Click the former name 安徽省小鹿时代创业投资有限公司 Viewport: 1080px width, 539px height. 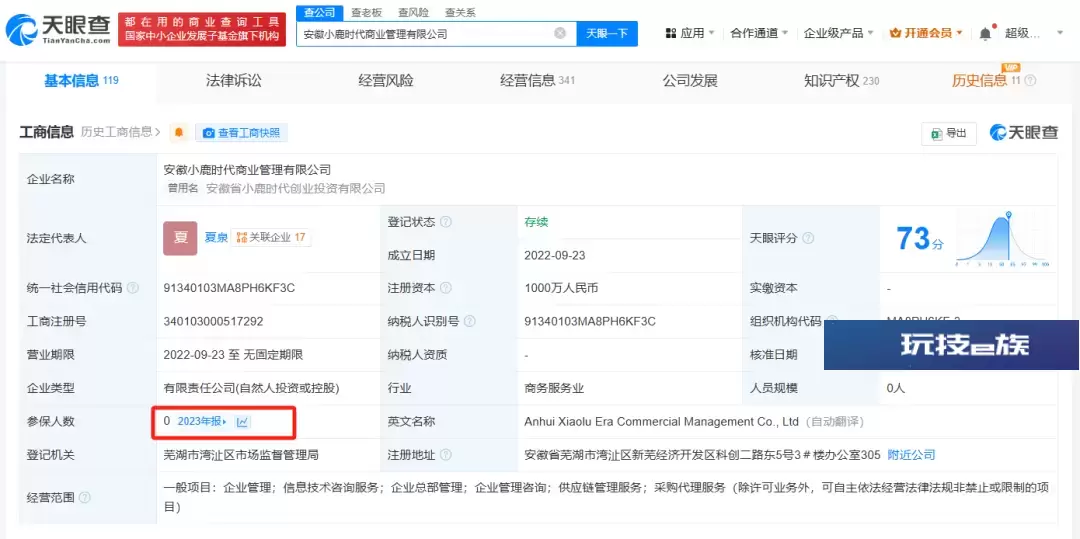(x=295, y=188)
